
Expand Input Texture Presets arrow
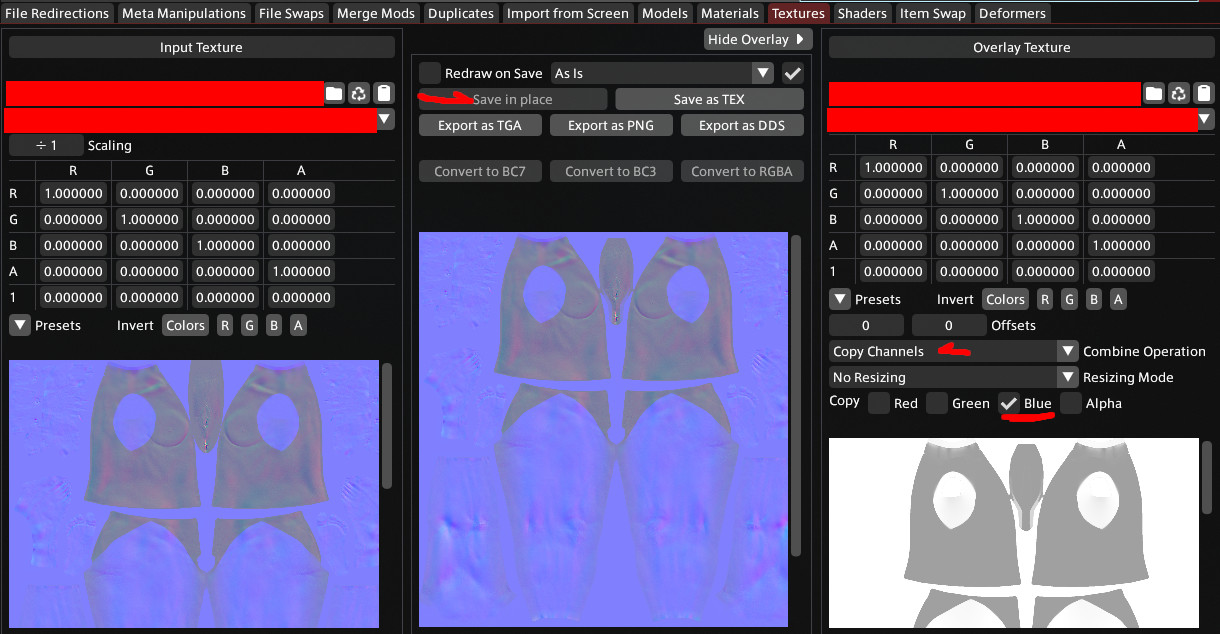pyautogui.click(x=20, y=325)
